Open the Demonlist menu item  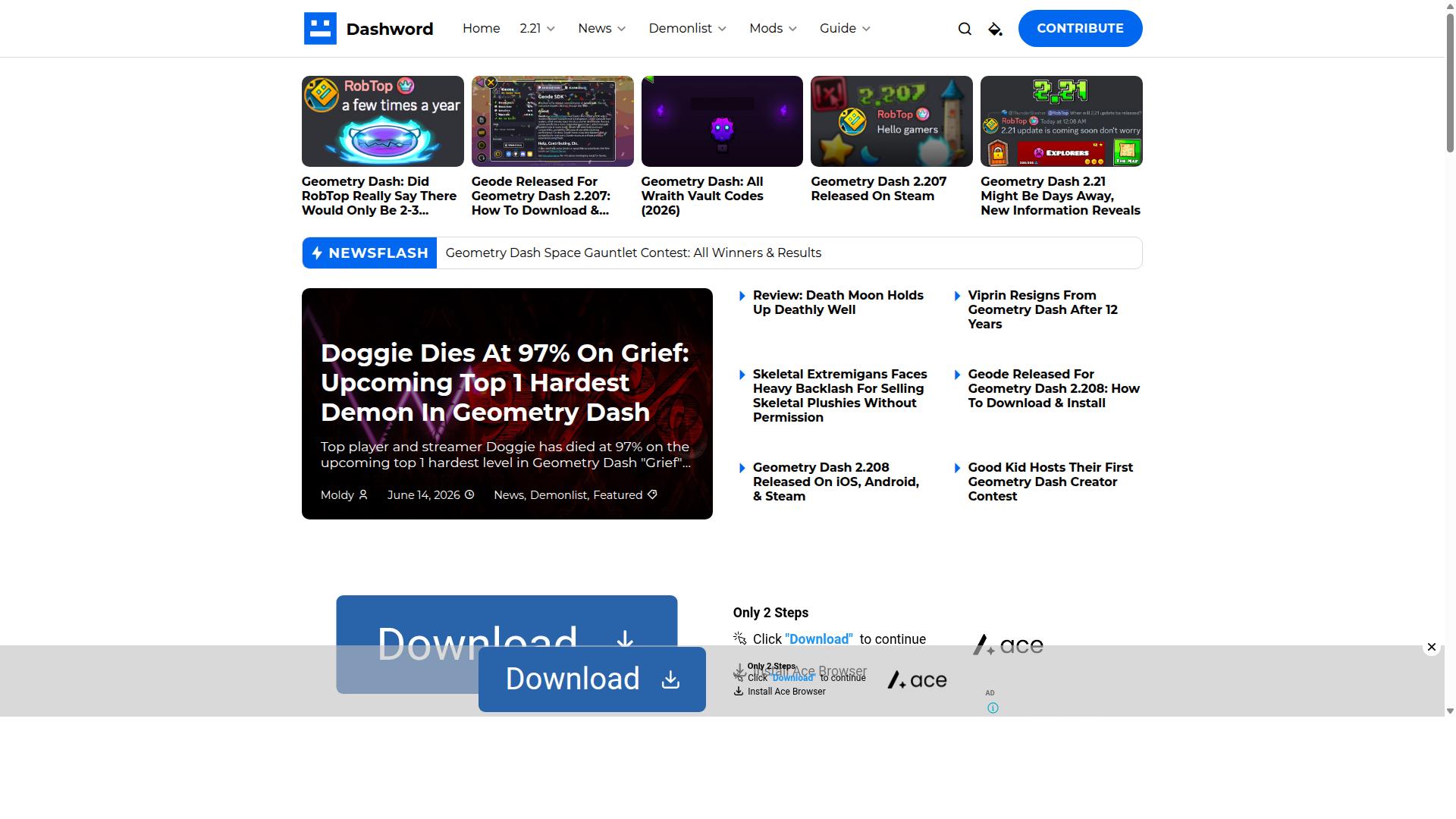click(x=680, y=29)
